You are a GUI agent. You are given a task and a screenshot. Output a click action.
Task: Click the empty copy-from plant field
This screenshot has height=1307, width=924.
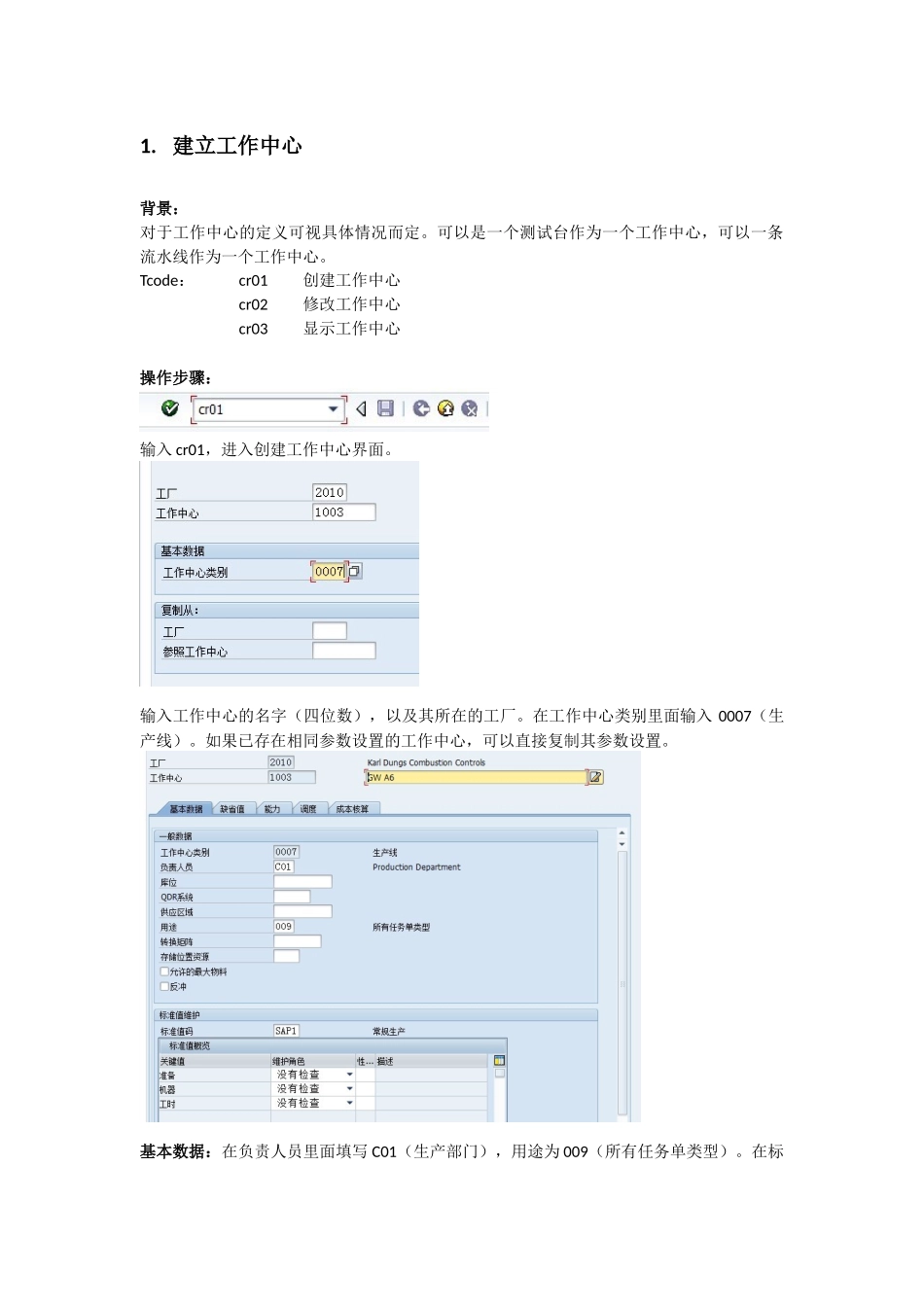[330, 631]
